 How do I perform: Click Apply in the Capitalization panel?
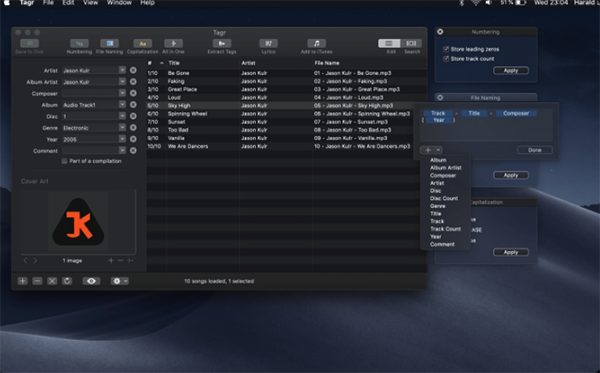(511, 252)
